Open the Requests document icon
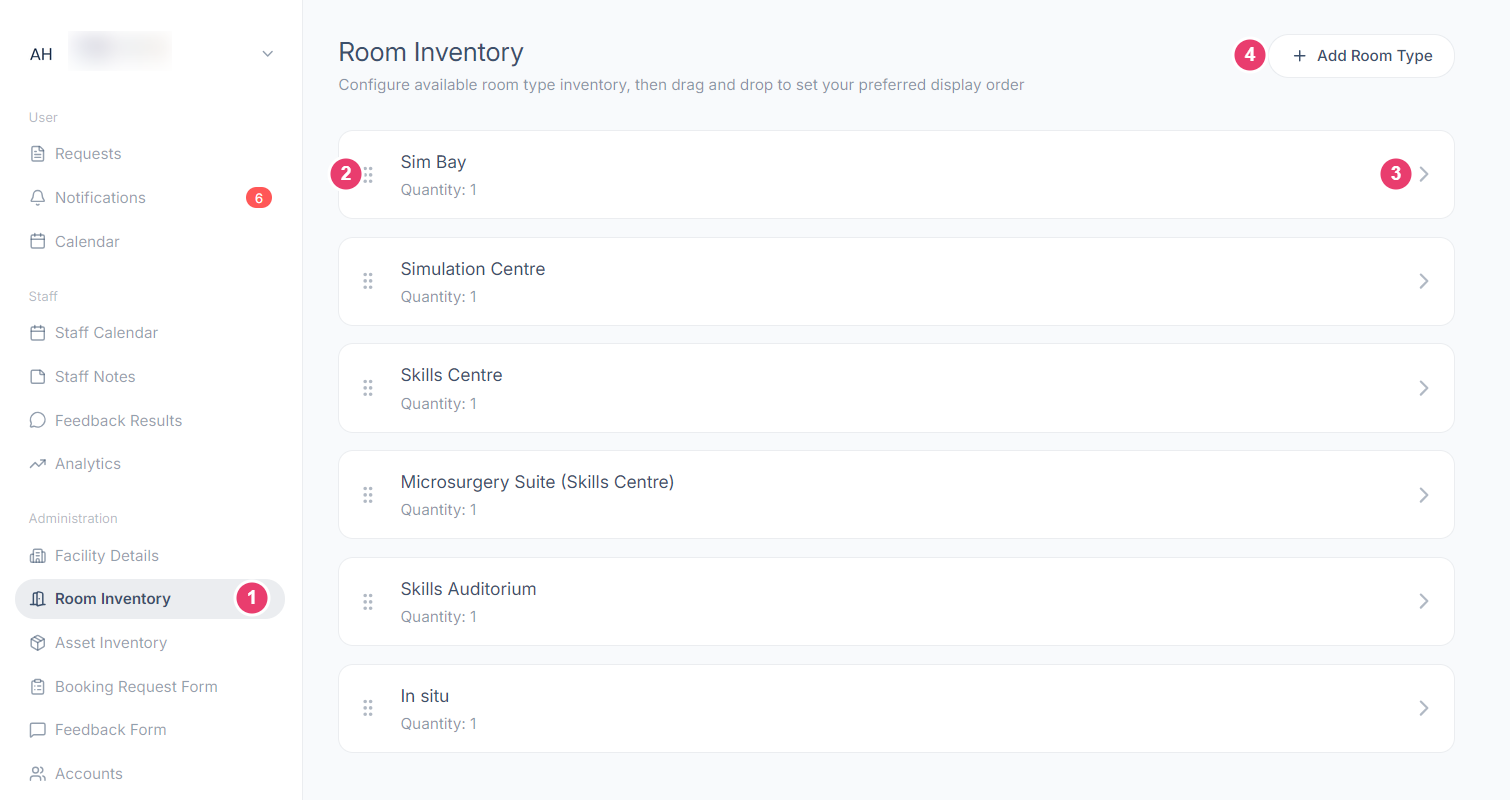The image size is (1510, 800). [38, 154]
